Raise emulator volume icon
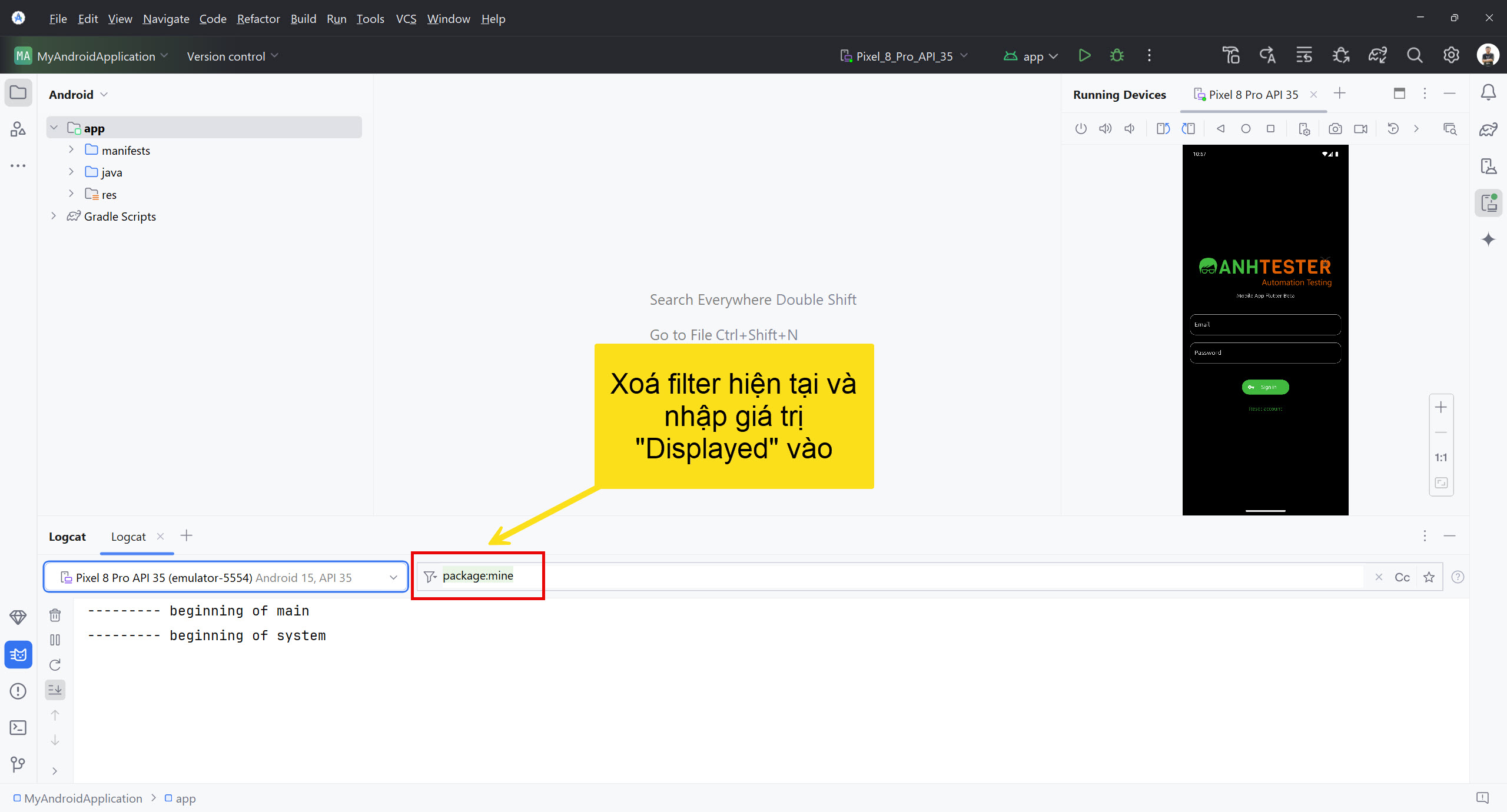The width and height of the screenshot is (1507, 812). (x=1106, y=129)
